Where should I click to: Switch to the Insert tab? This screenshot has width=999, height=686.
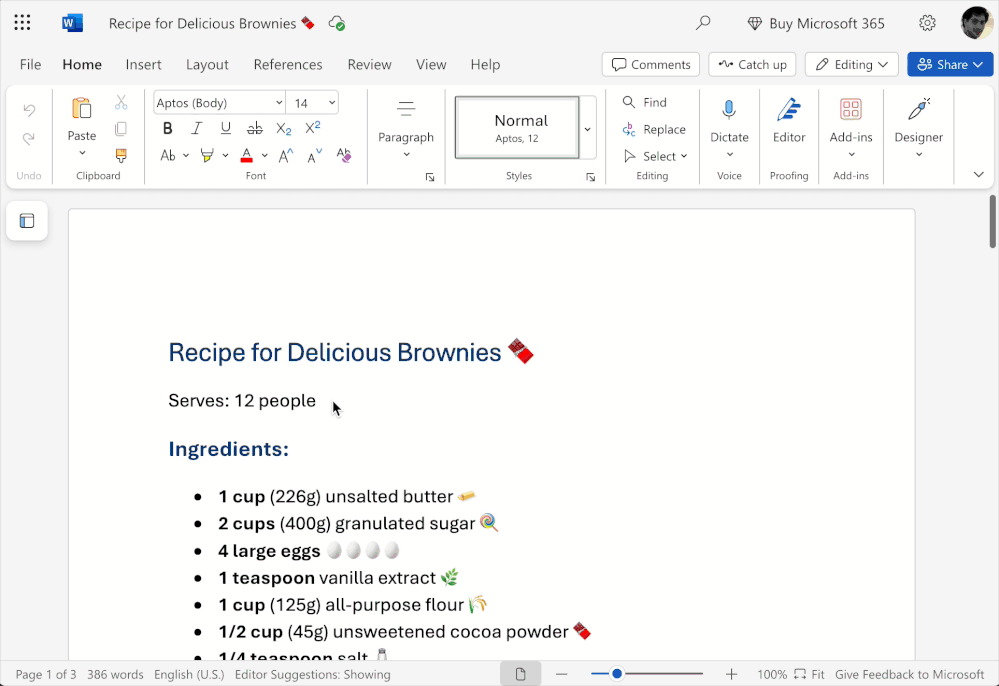coord(143,64)
